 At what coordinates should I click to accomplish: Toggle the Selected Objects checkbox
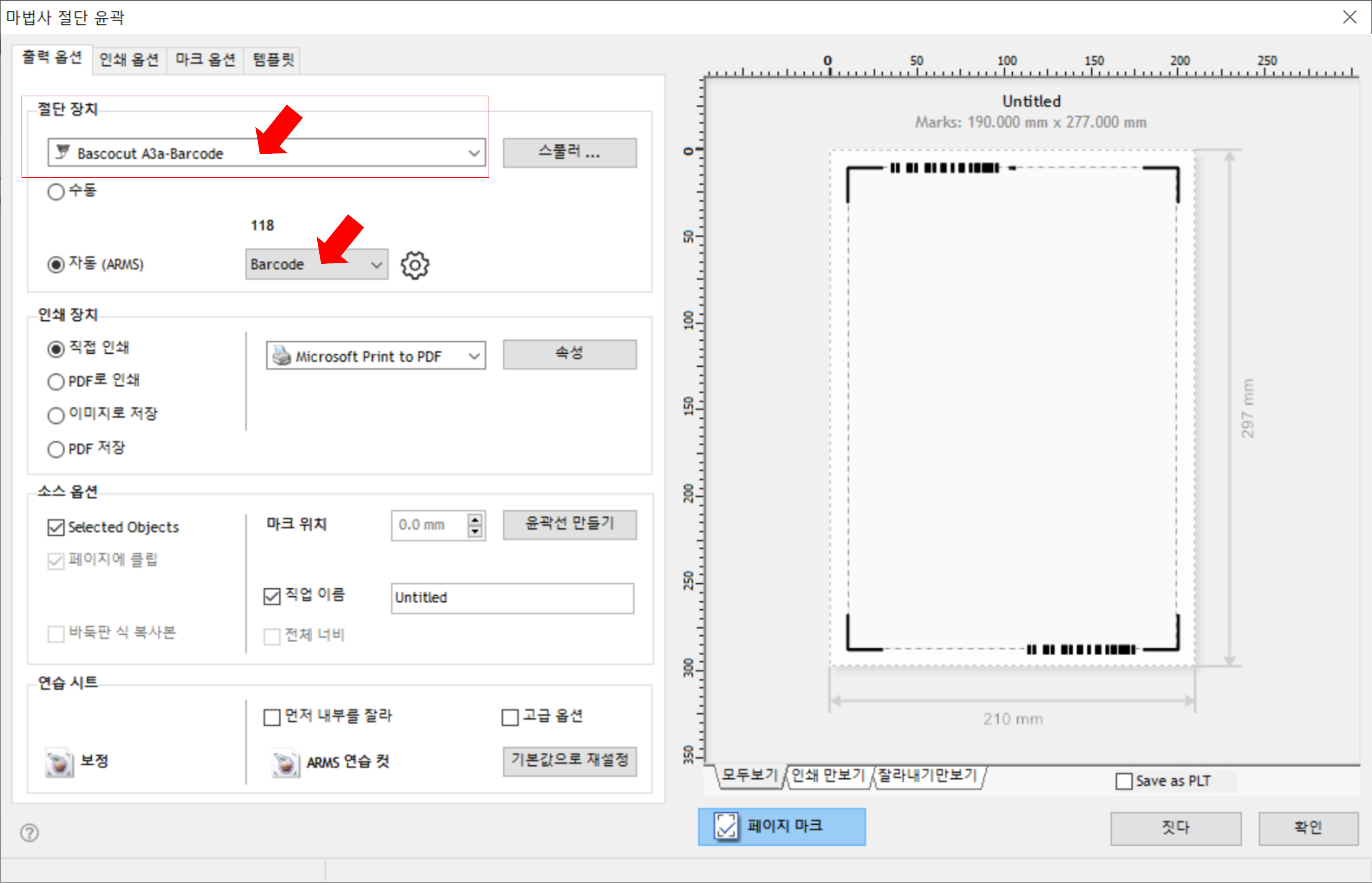56,527
